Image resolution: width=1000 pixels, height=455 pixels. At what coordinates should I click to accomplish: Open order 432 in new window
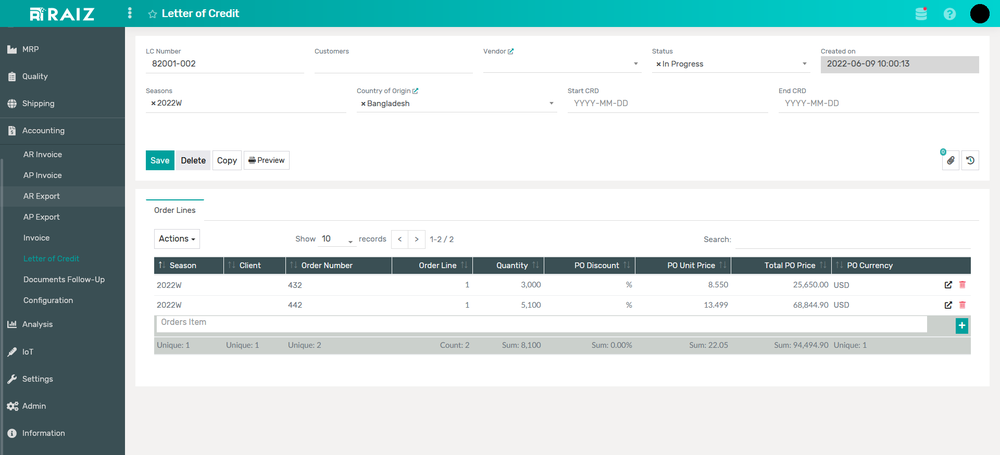click(x=948, y=285)
